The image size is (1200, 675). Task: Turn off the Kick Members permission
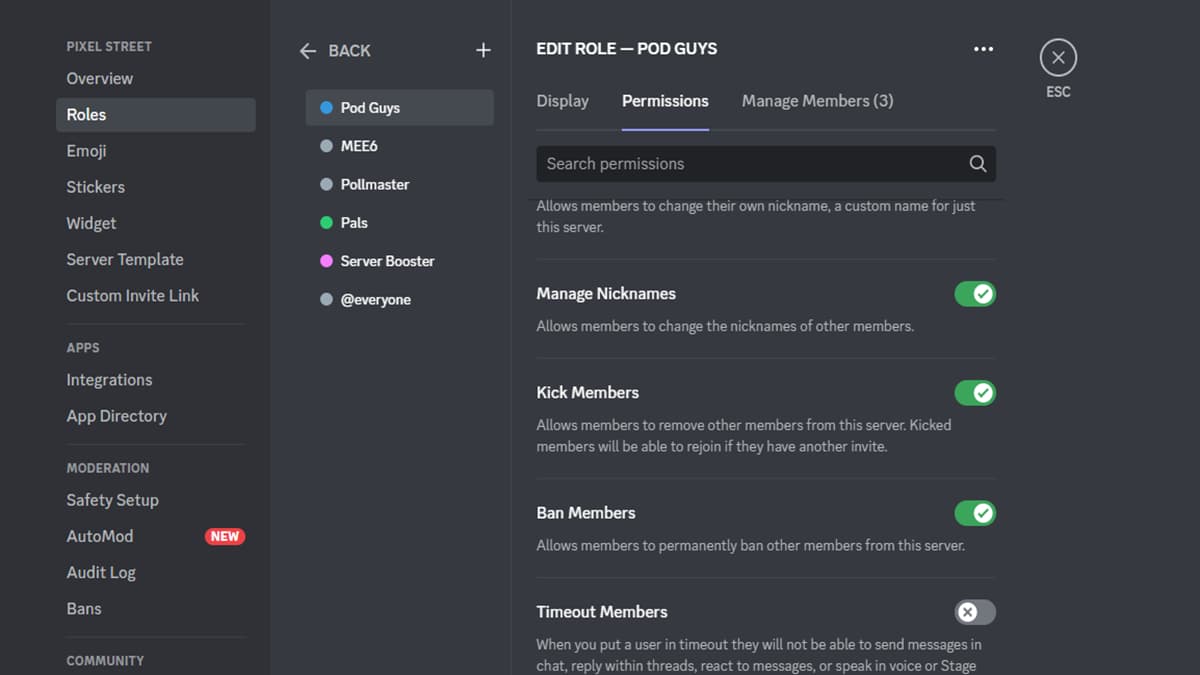[x=975, y=392]
